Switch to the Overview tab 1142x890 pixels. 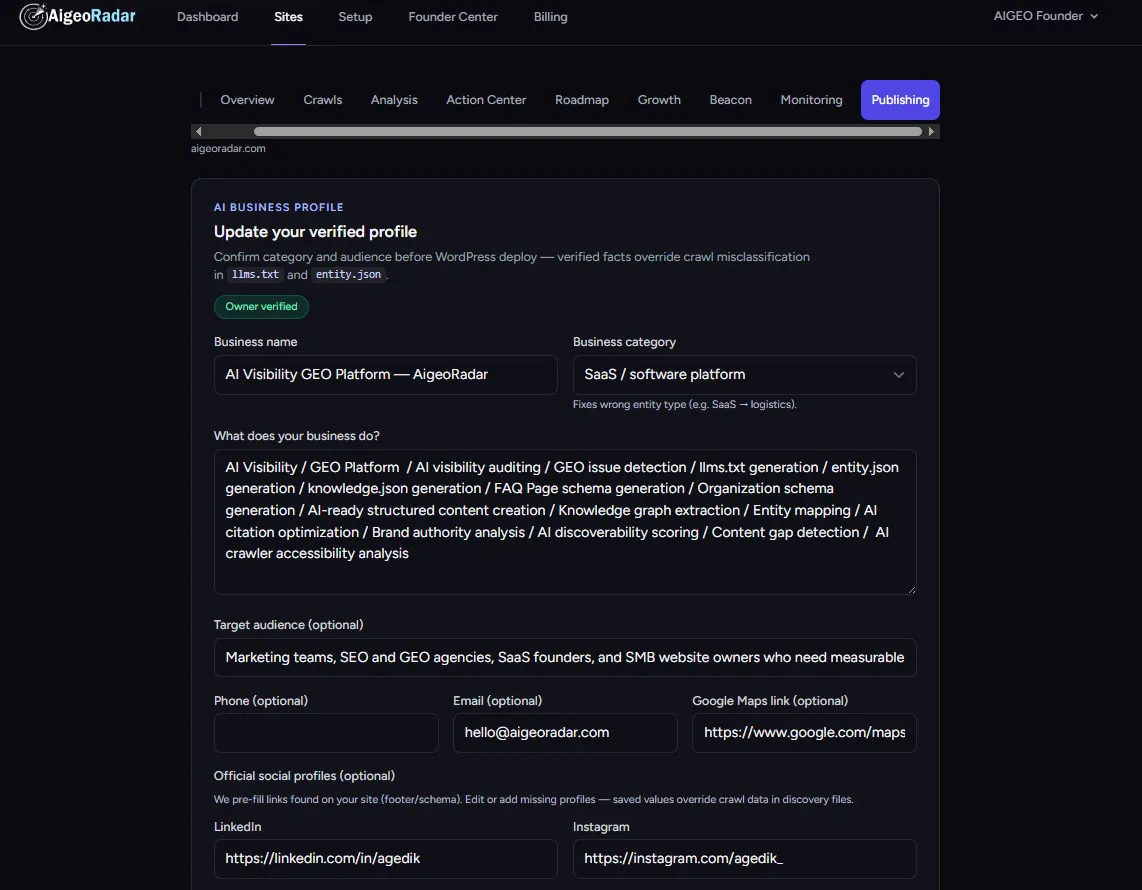click(x=247, y=100)
